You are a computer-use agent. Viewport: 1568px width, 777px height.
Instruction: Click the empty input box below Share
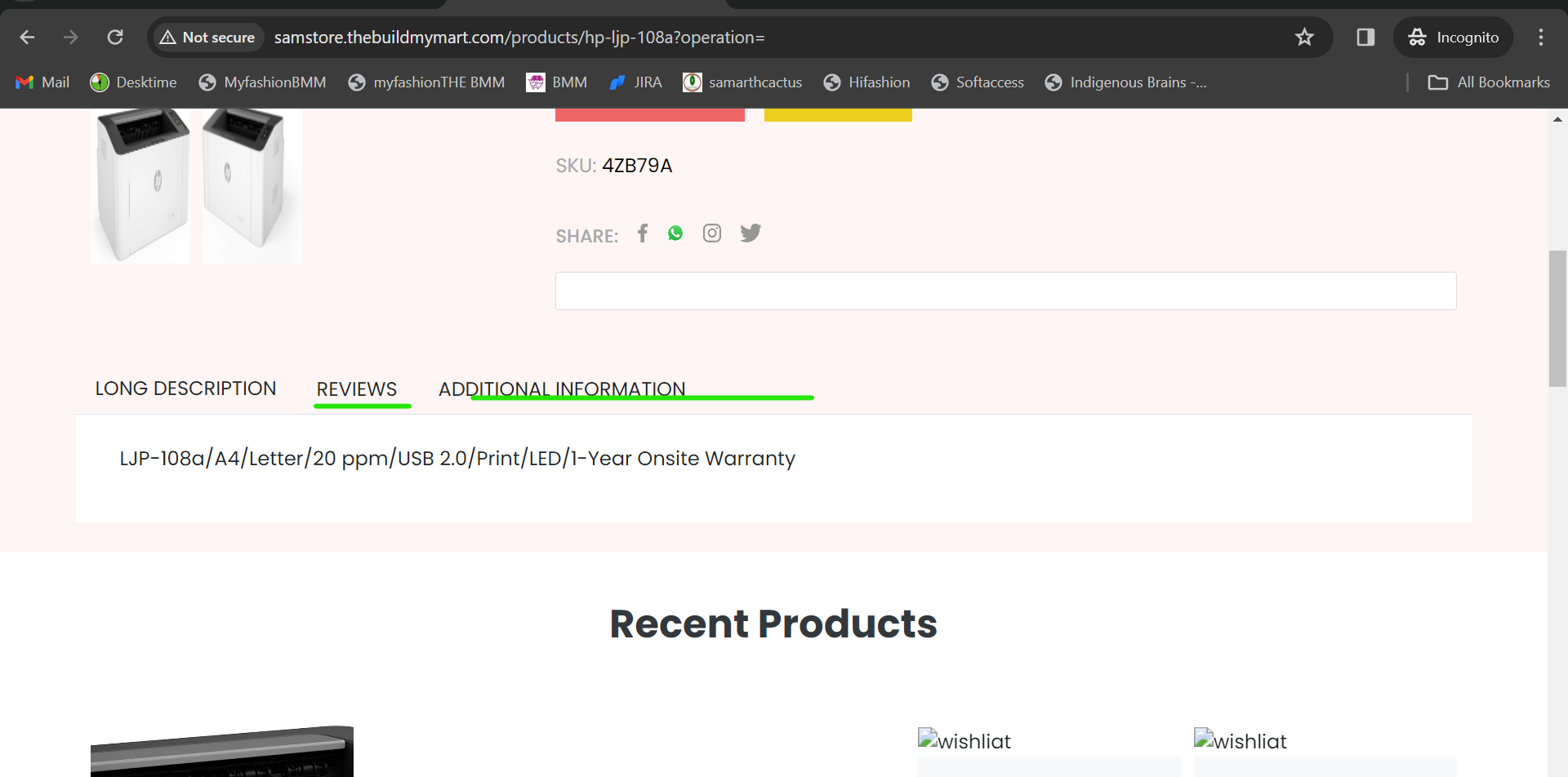(1005, 291)
